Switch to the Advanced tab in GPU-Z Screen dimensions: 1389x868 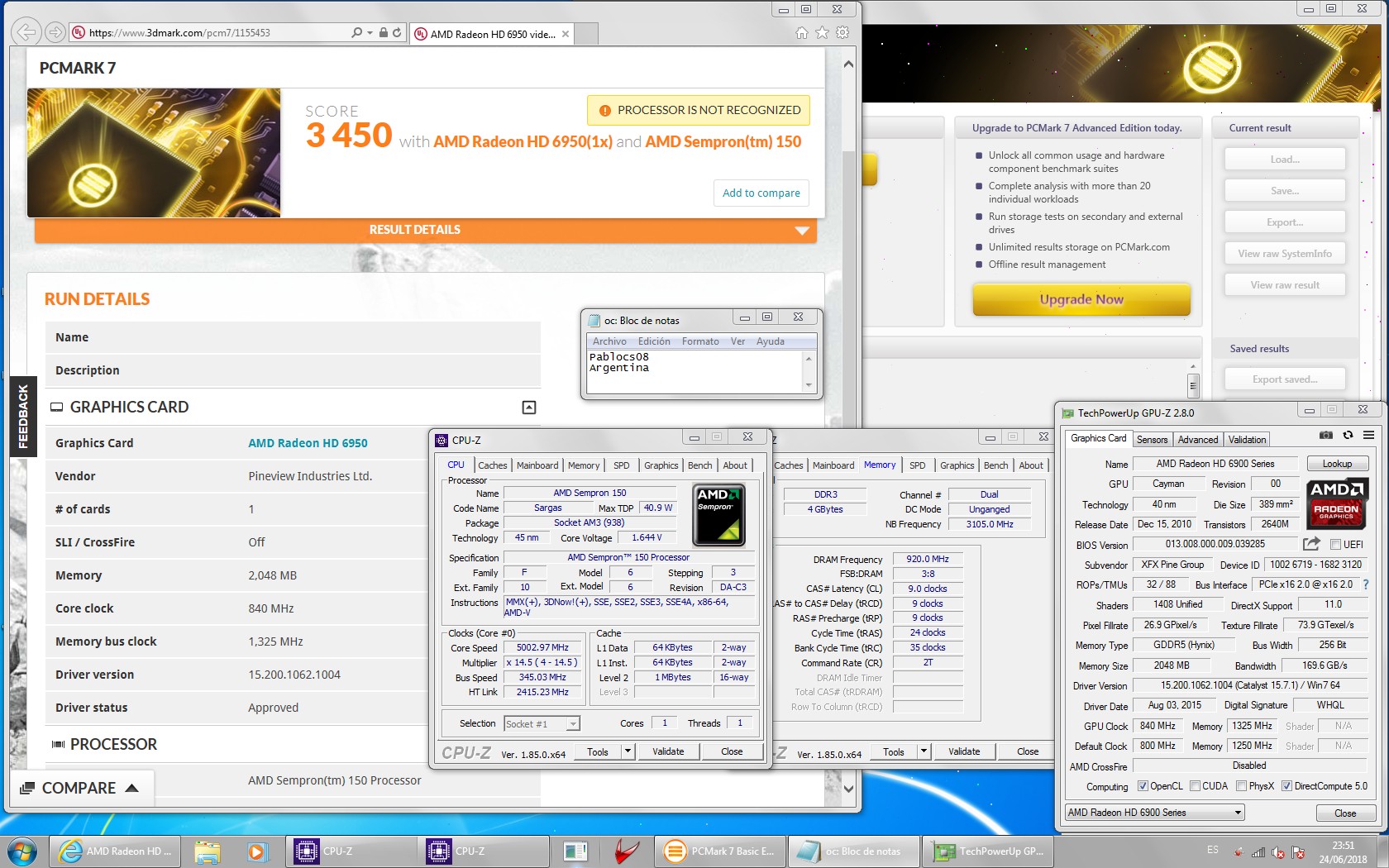coord(1198,440)
